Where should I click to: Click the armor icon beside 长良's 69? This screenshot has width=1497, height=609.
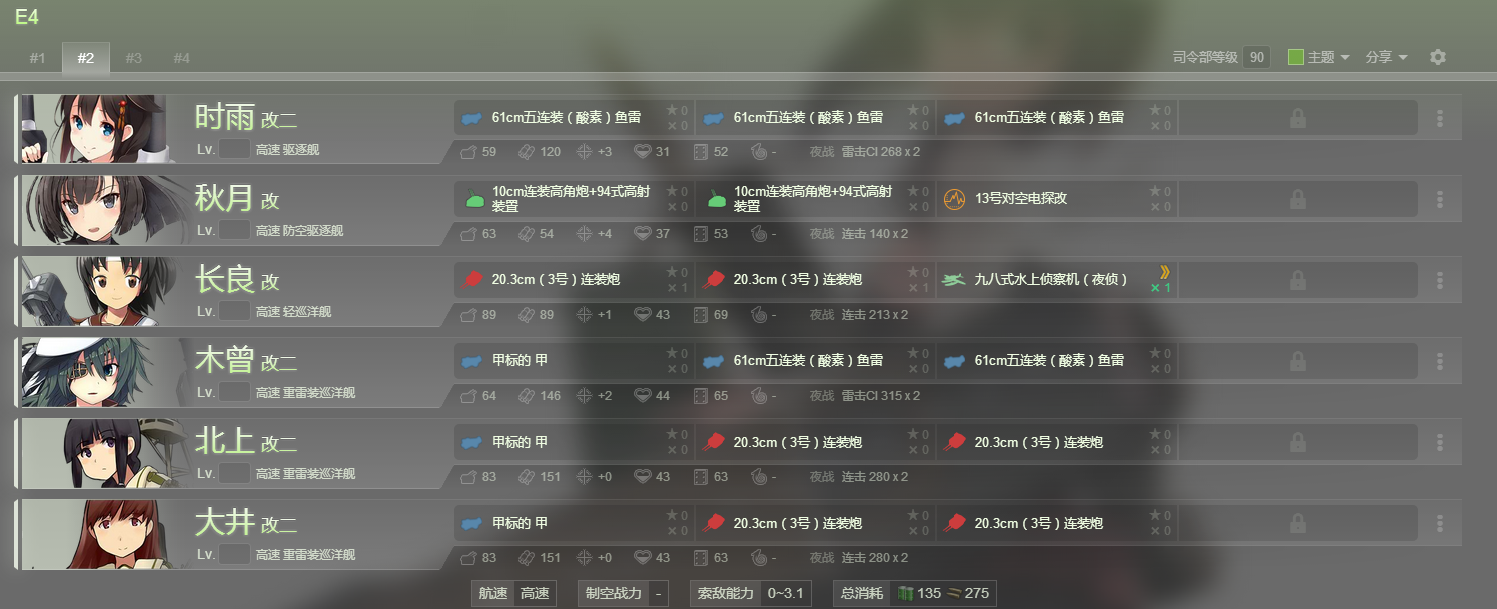click(x=701, y=314)
